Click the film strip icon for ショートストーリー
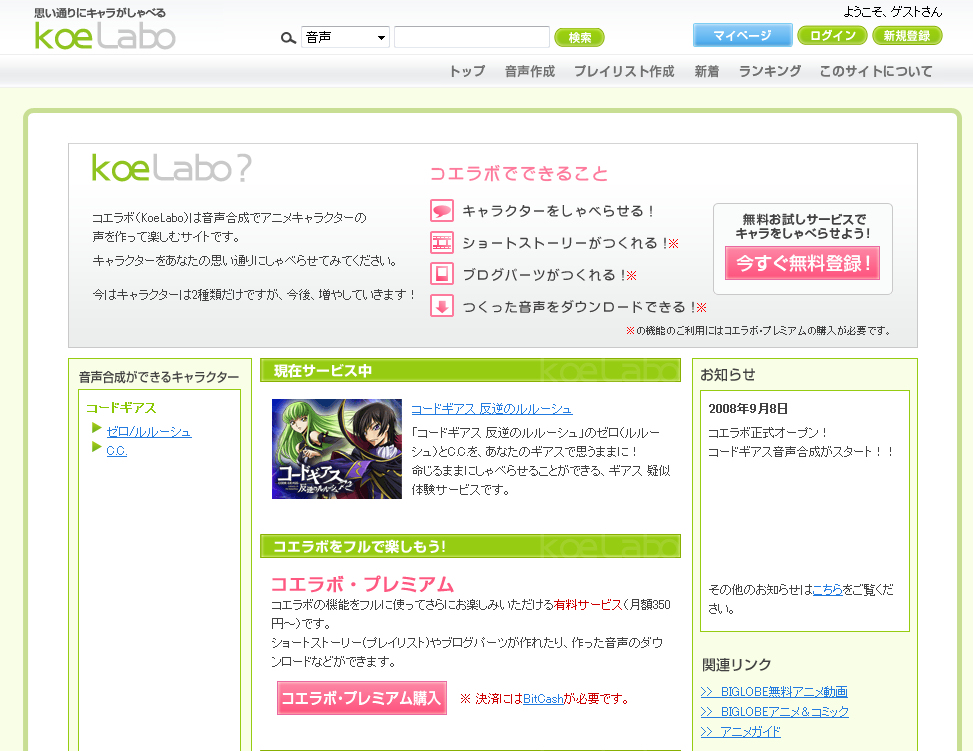973x751 pixels. click(x=442, y=243)
